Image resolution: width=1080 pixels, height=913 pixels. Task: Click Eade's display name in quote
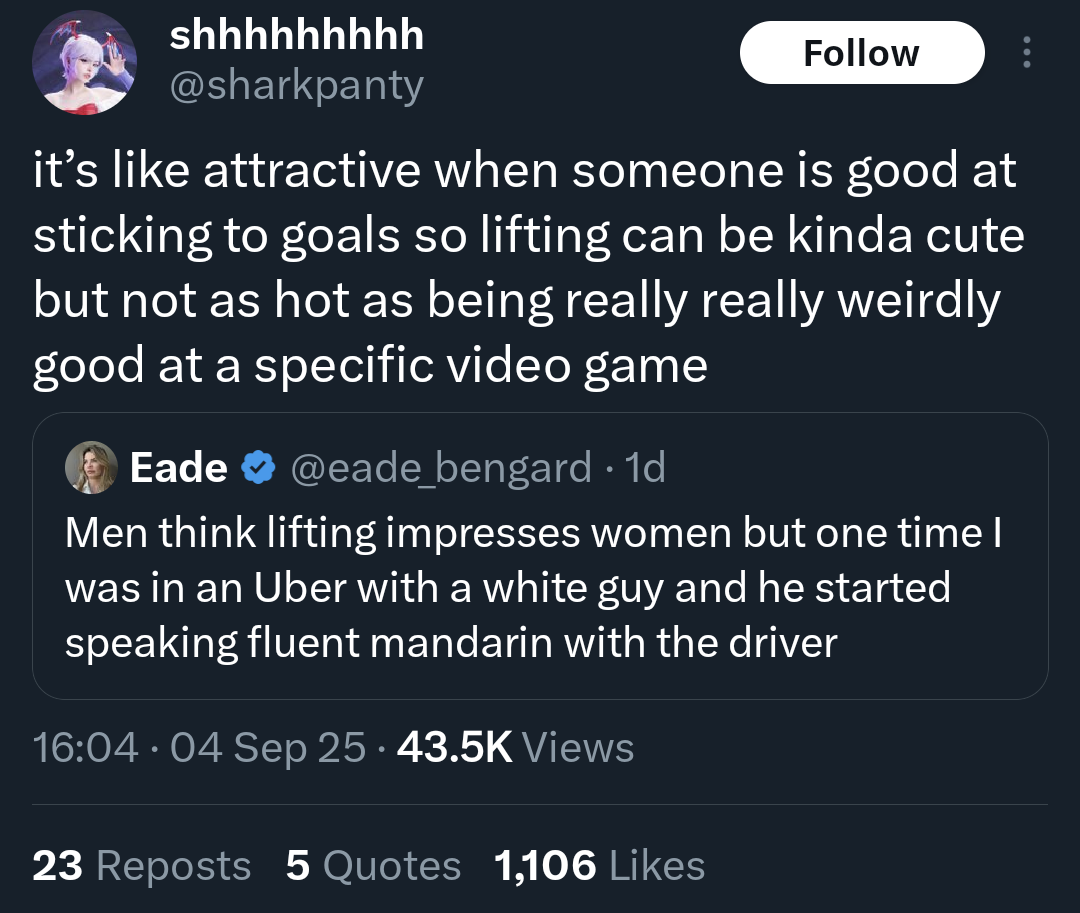coord(178,468)
